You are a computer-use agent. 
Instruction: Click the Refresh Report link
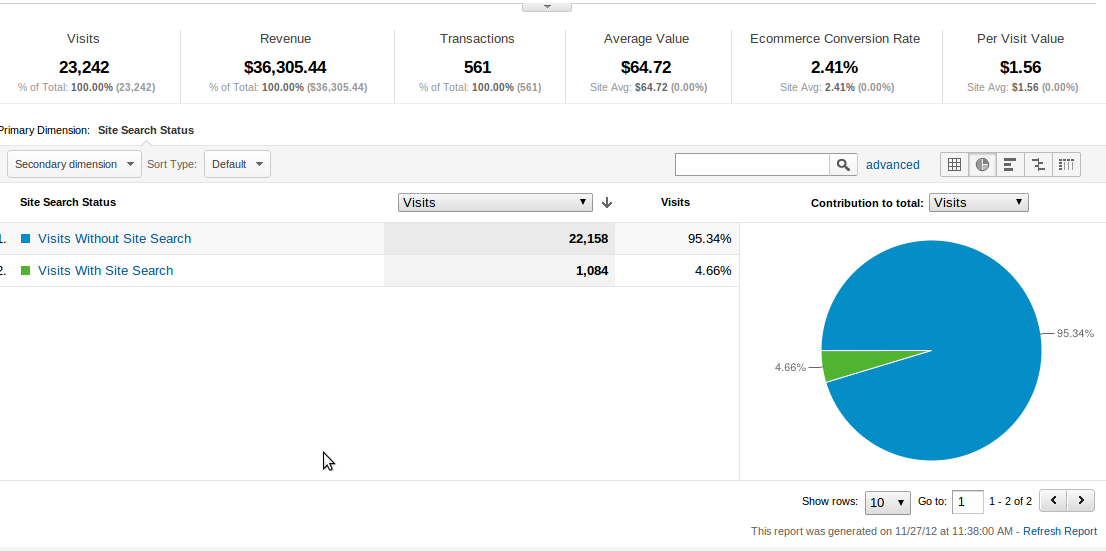1059,531
